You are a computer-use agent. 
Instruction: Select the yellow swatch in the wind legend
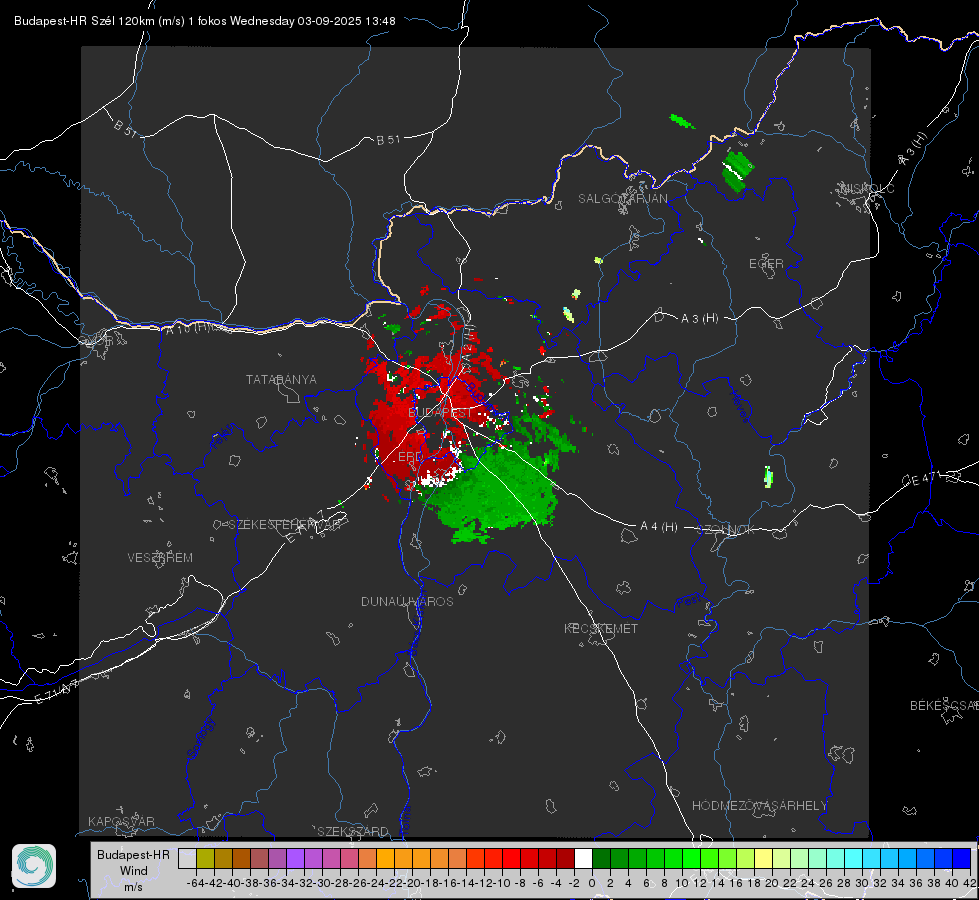coord(763,858)
